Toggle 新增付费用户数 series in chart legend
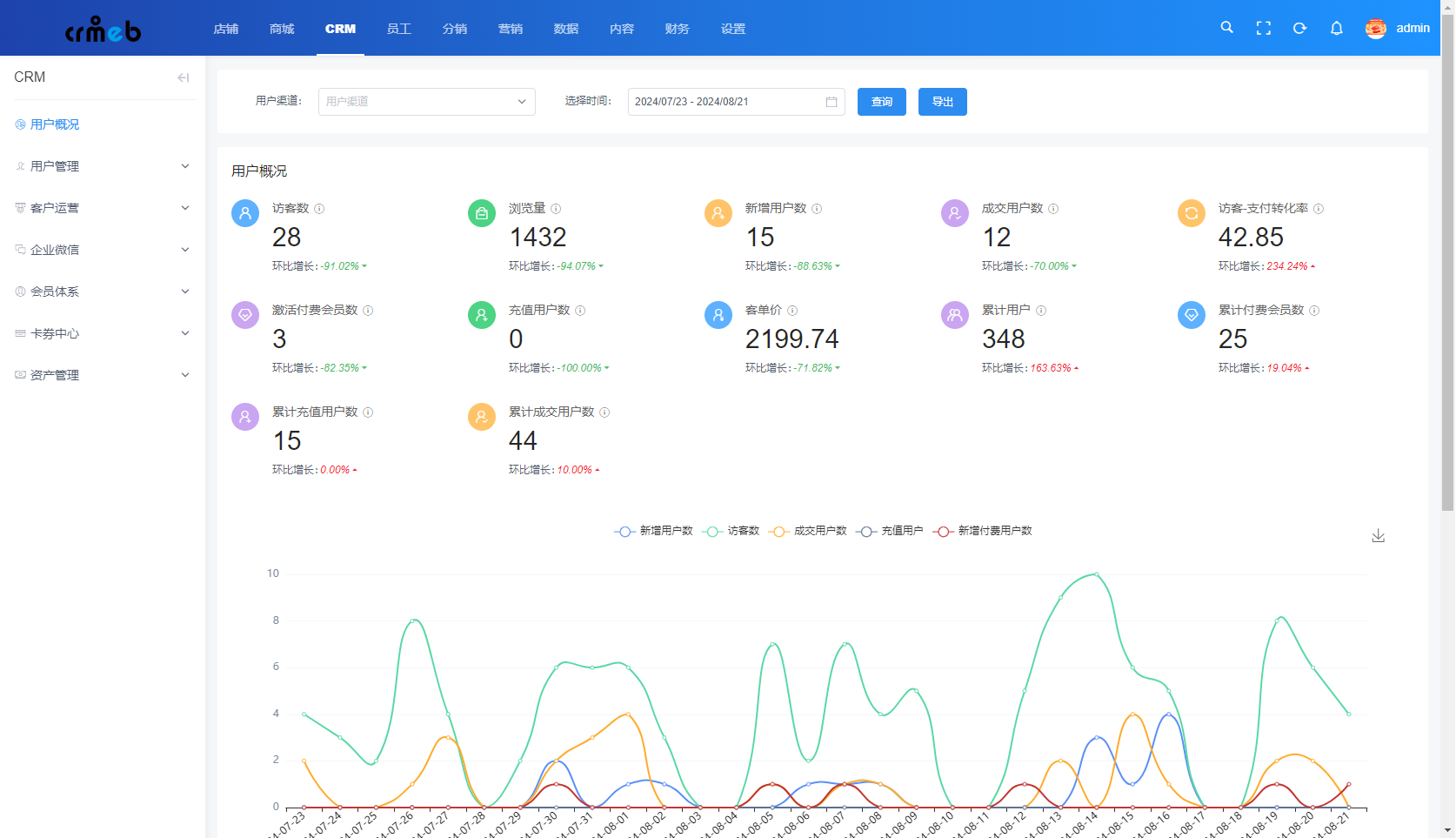Screen dimensions: 1456x838 [x=982, y=531]
